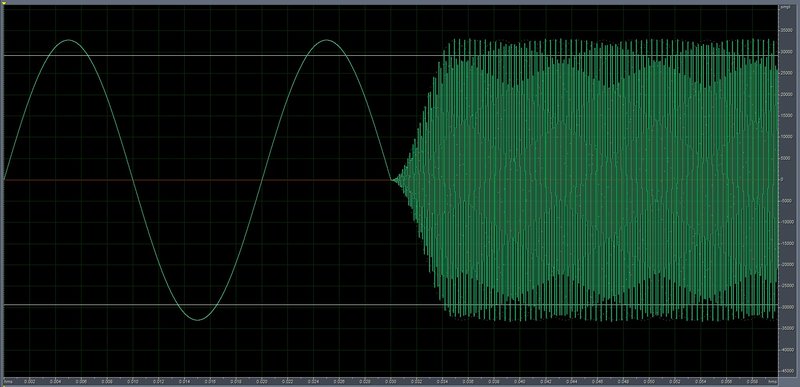Click the 30000 value on amplitude ruler
Viewport: 800px width, 387px height.
tap(787, 52)
